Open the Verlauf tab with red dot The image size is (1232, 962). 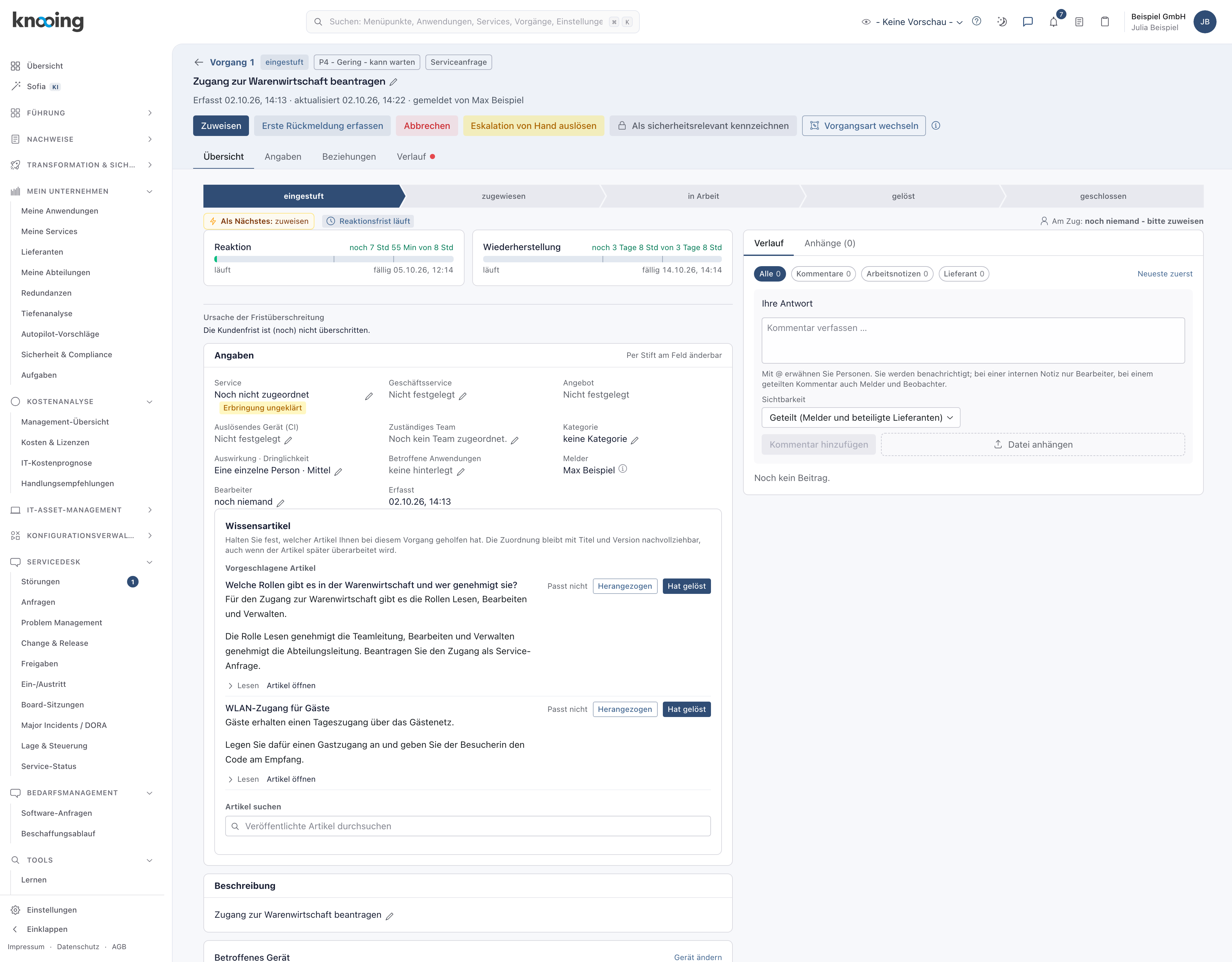pyautogui.click(x=416, y=157)
